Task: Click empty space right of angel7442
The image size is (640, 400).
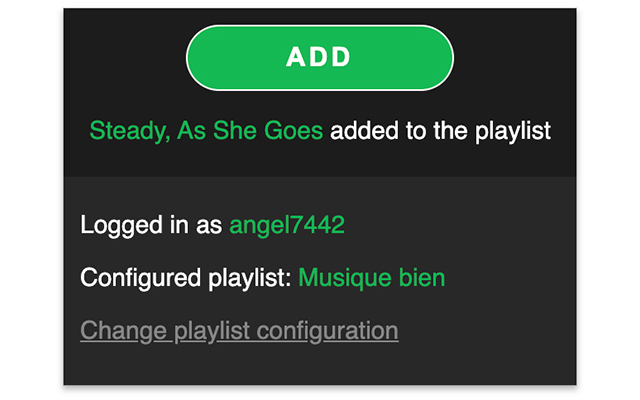Action: click(x=460, y=225)
